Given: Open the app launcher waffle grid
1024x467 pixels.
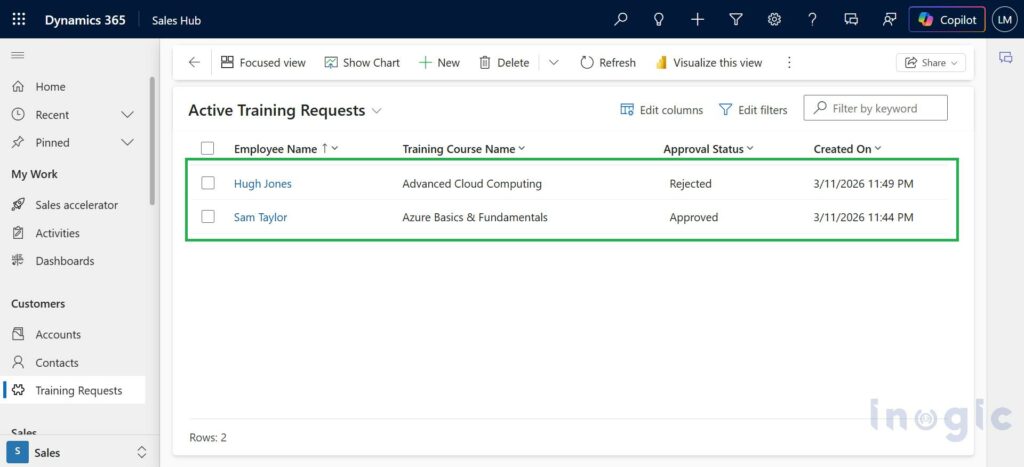Looking at the screenshot, I should 19,20.
